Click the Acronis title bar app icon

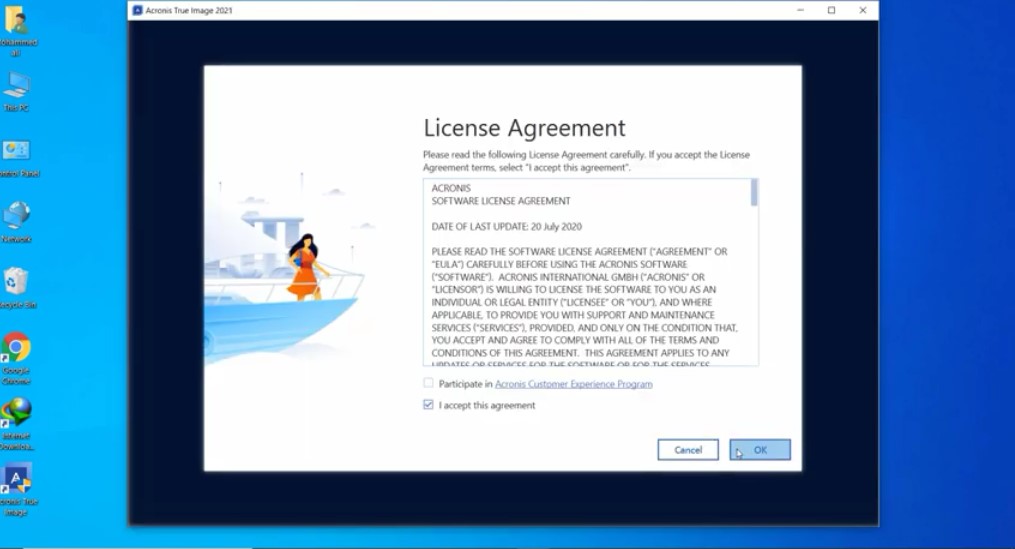pos(137,10)
